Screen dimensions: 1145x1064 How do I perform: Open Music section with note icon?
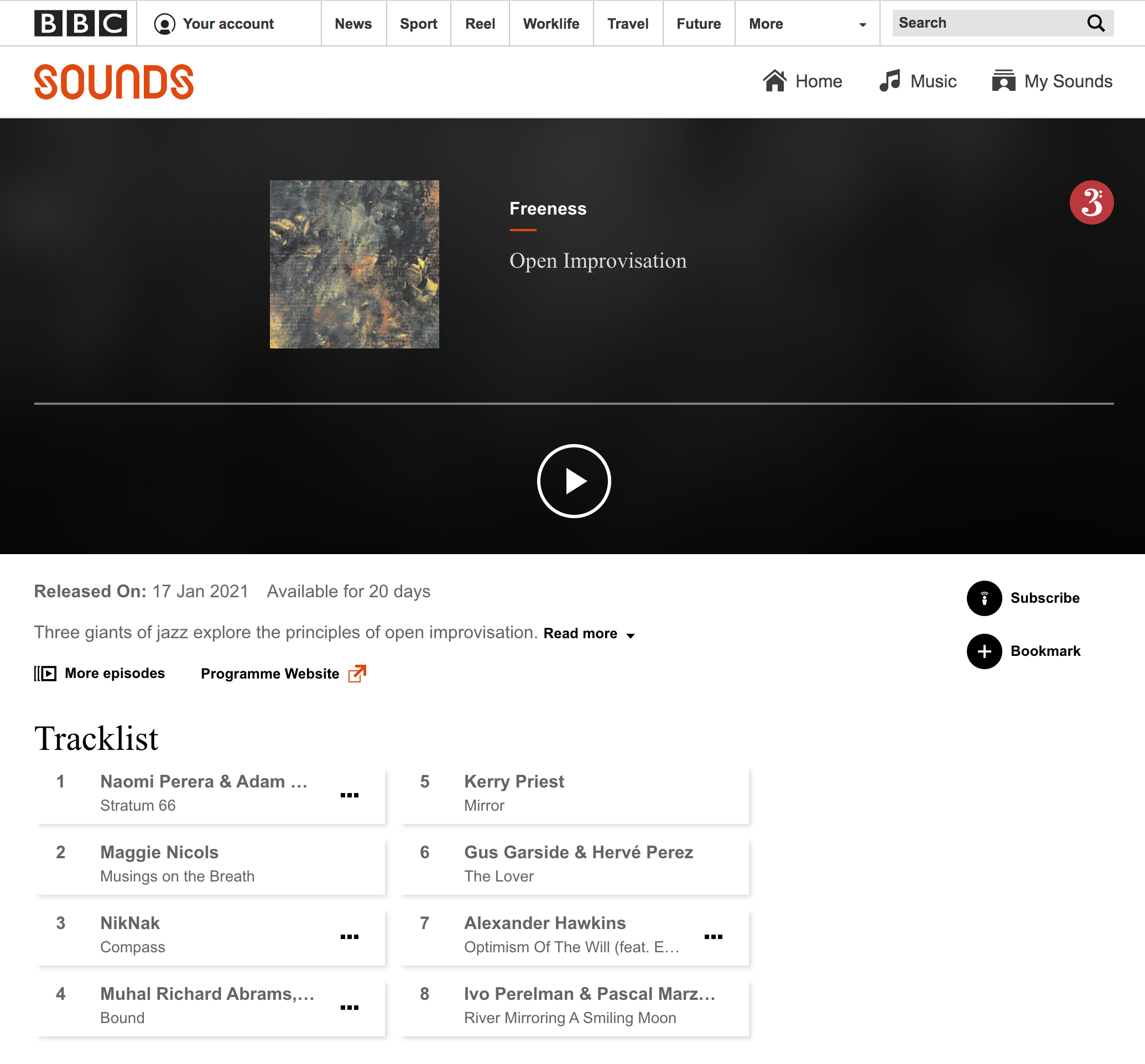(x=918, y=81)
